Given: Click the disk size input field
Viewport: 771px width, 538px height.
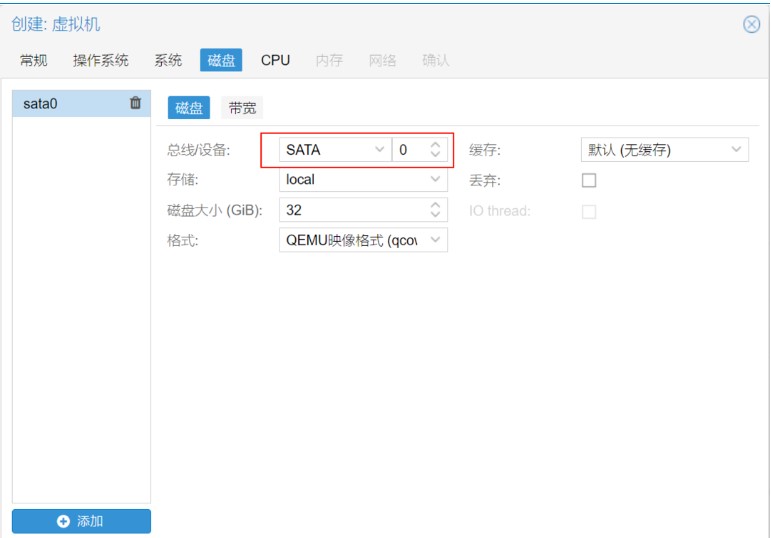Looking at the screenshot, I should point(350,210).
